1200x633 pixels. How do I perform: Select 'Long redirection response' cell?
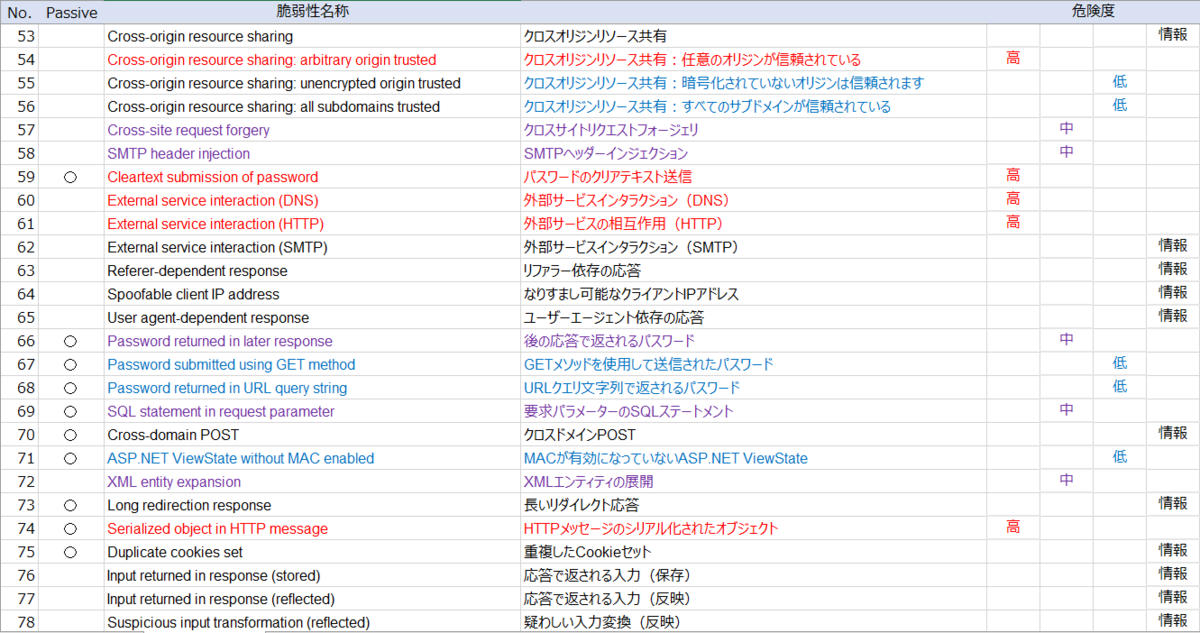pyautogui.click(x=312, y=505)
